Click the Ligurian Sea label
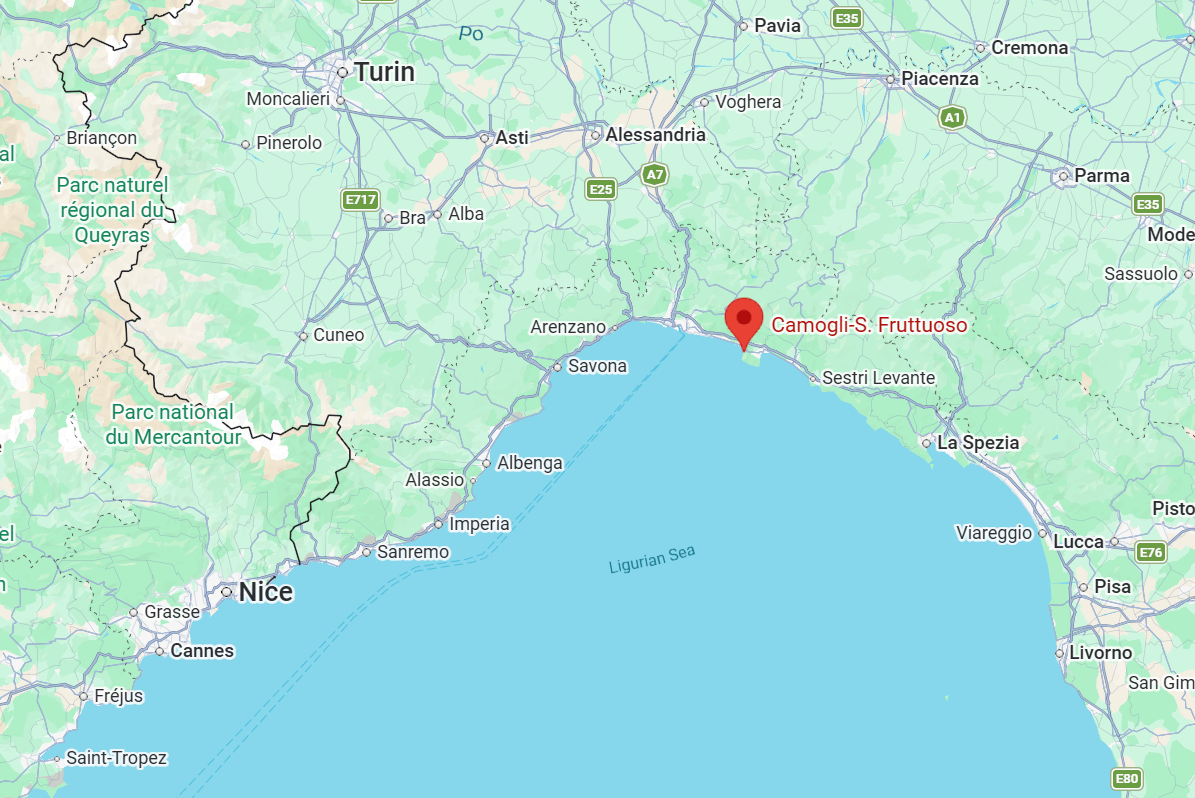The image size is (1195, 798). [x=652, y=559]
